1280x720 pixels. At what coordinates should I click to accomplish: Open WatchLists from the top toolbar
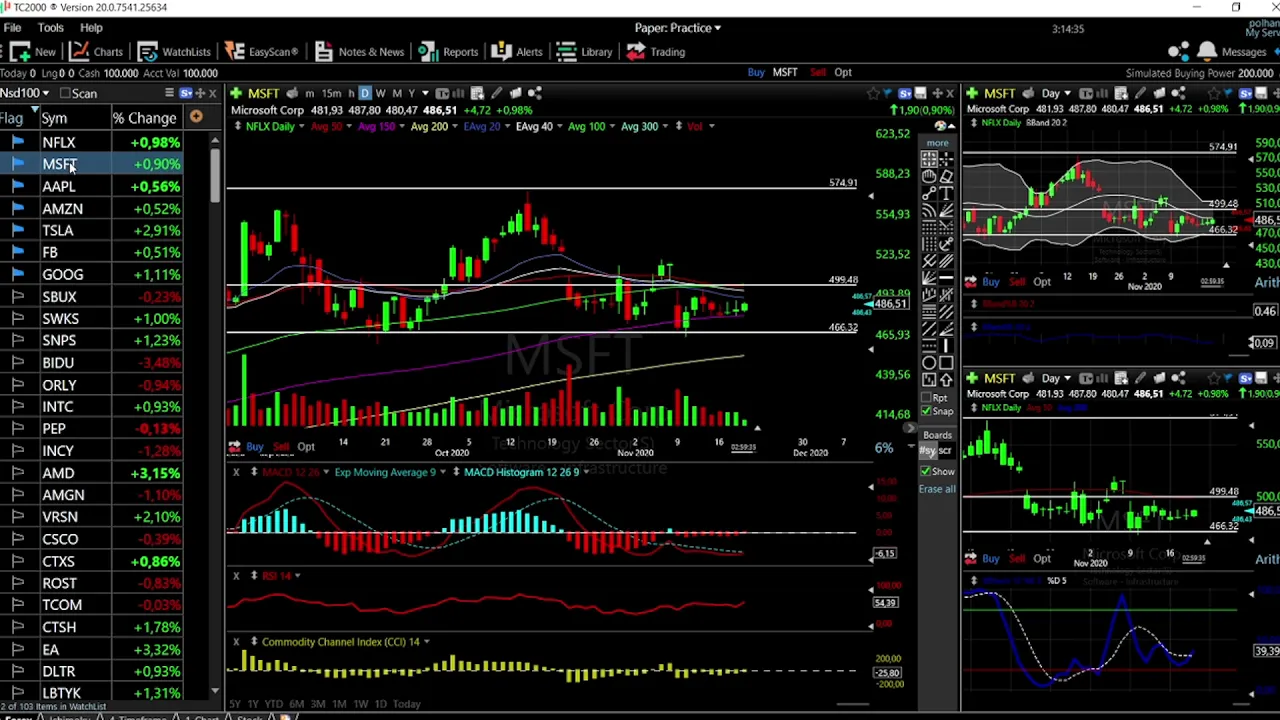(174, 52)
